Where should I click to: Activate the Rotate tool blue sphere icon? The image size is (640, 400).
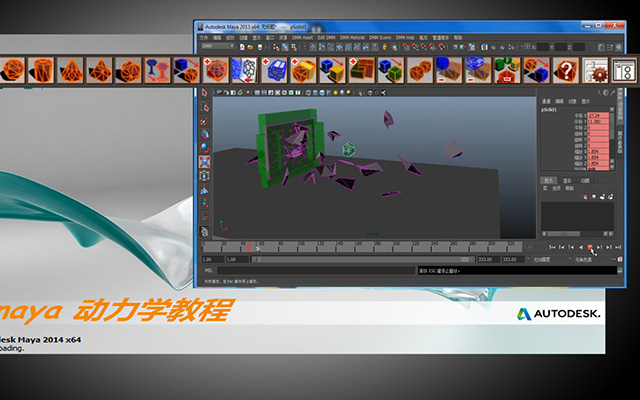click(x=204, y=148)
